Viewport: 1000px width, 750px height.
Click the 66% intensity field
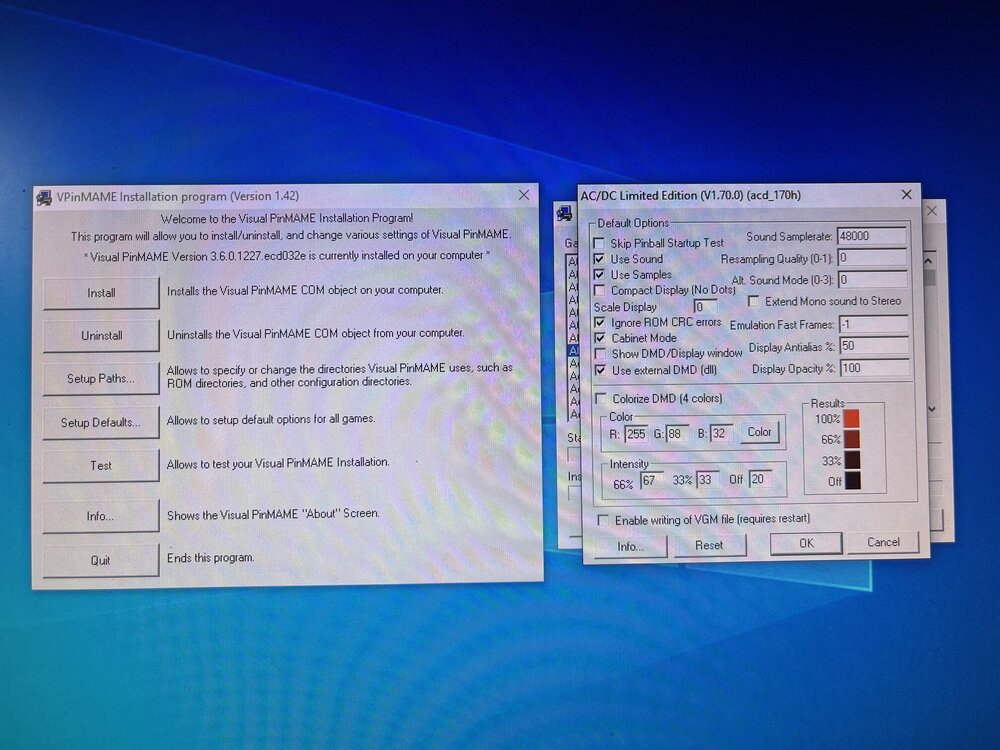click(652, 480)
